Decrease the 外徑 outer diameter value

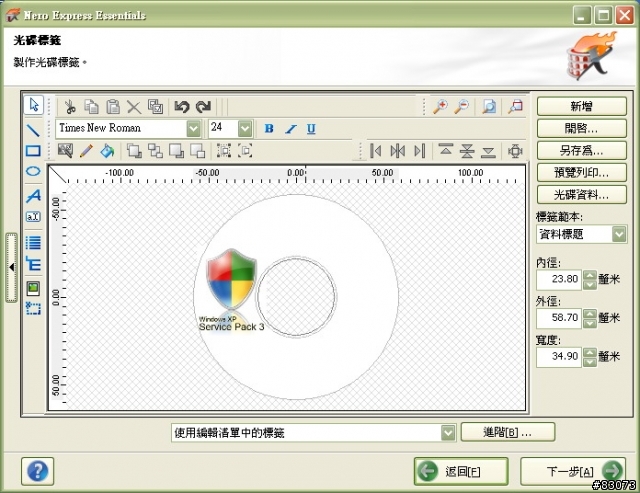click(x=589, y=324)
